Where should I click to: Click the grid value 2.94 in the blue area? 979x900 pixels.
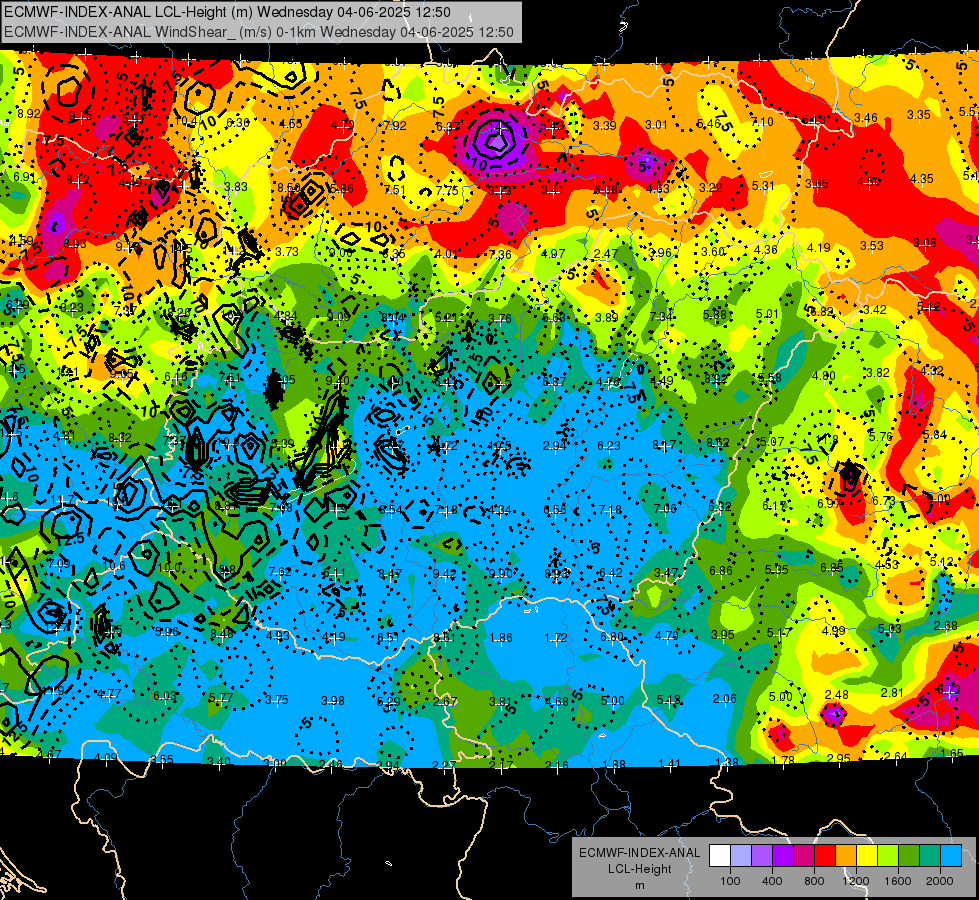pos(554,445)
